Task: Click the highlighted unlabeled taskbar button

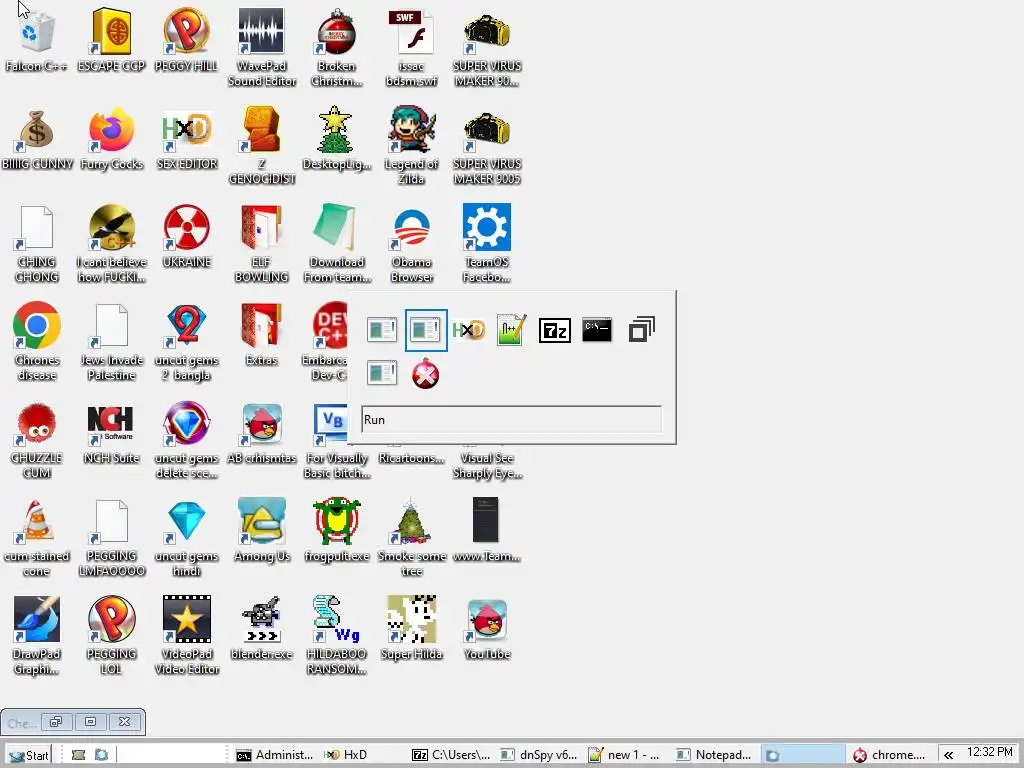Action: [x=803, y=755]
